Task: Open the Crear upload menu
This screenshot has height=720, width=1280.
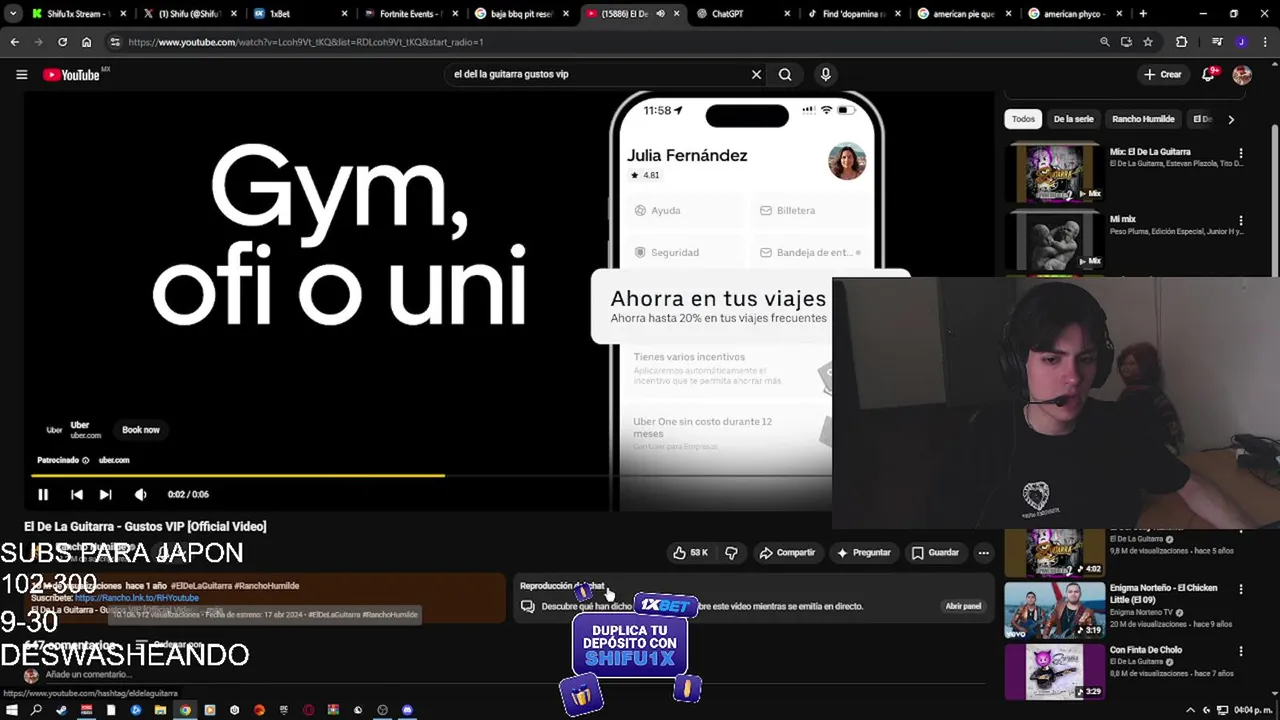Action: point(1163,74)
